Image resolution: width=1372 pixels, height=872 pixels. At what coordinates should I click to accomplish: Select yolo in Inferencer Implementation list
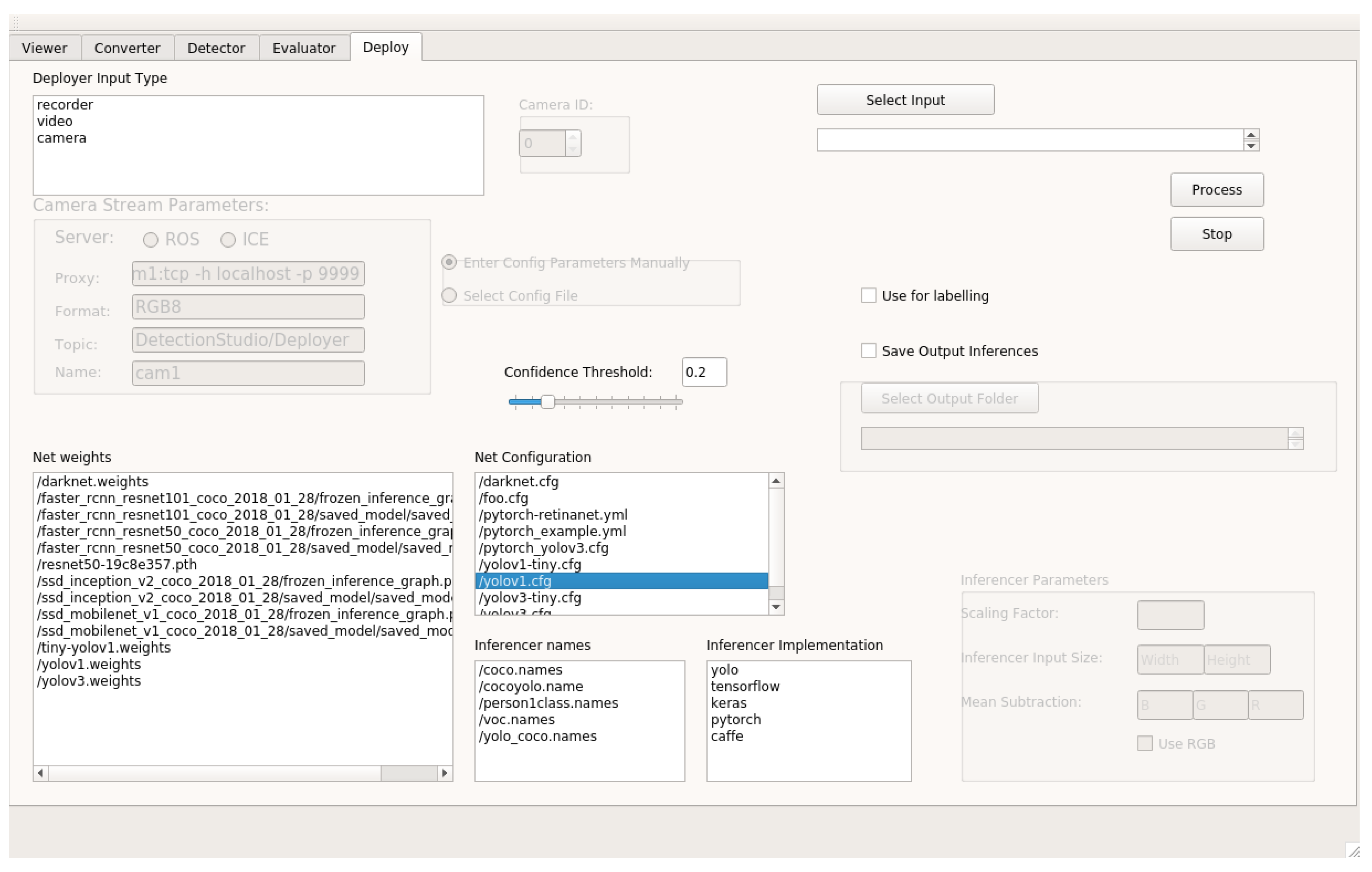point(724,670)
